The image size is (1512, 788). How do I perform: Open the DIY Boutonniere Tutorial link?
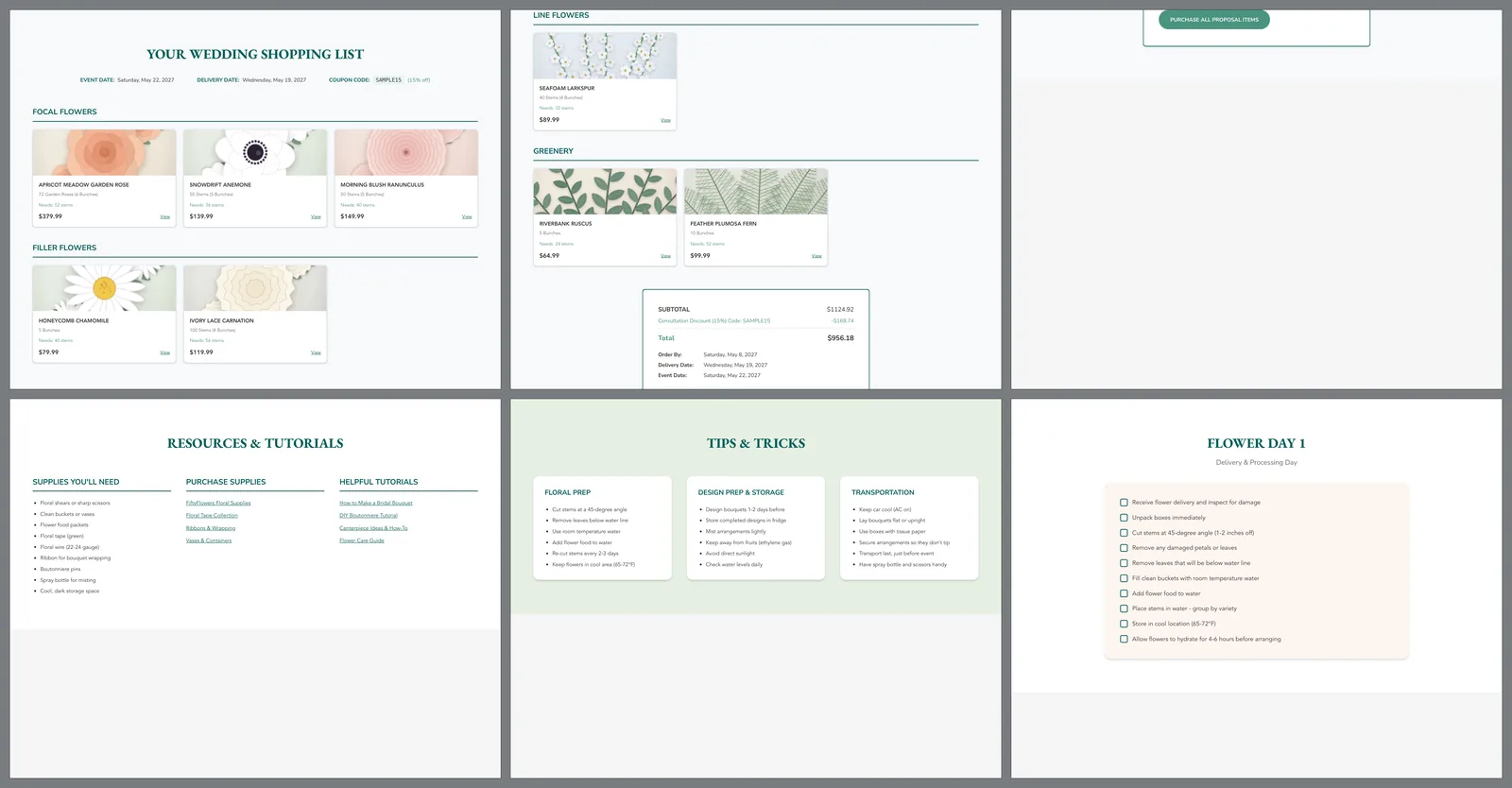click(x=369, y=516)
